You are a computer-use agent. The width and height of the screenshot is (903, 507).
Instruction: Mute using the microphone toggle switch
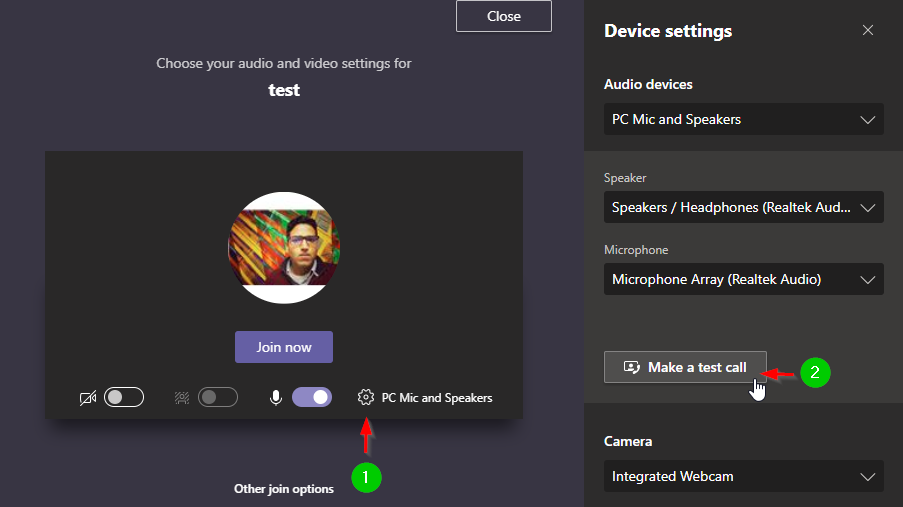point(311,398)
